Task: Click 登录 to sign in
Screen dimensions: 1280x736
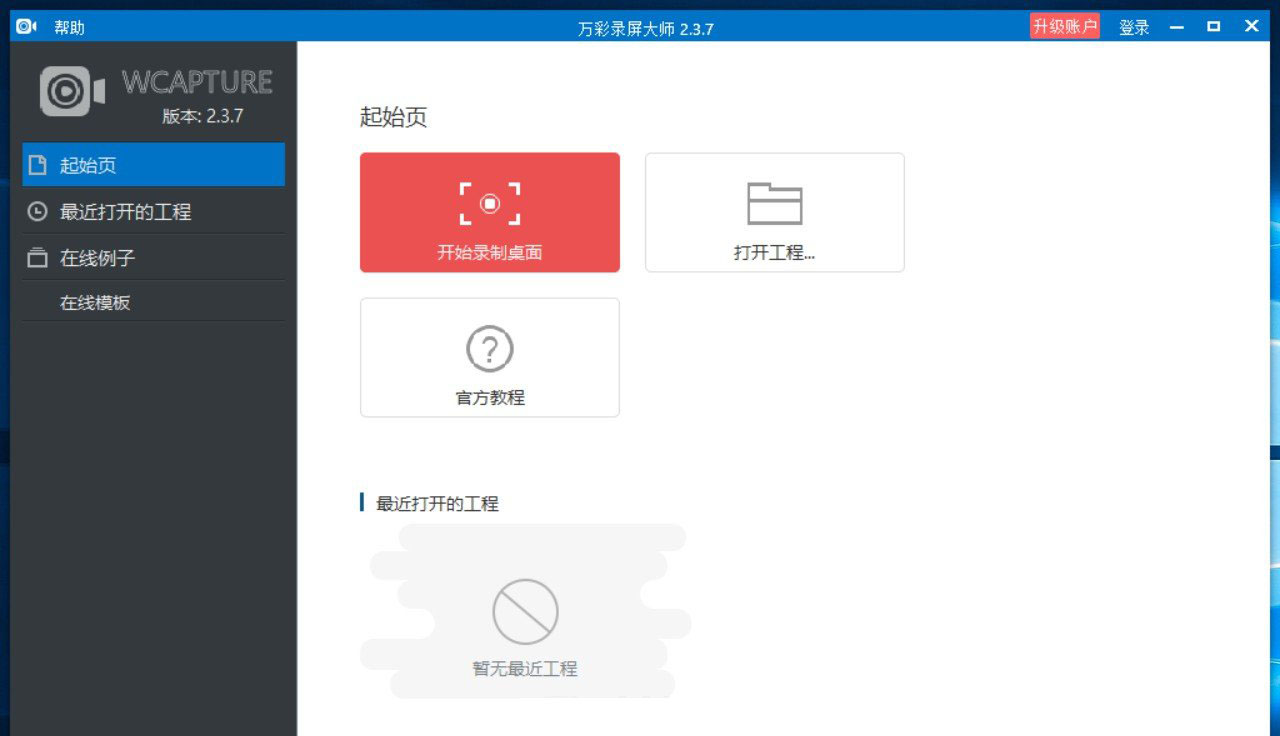Action: tap(1134, 28)
